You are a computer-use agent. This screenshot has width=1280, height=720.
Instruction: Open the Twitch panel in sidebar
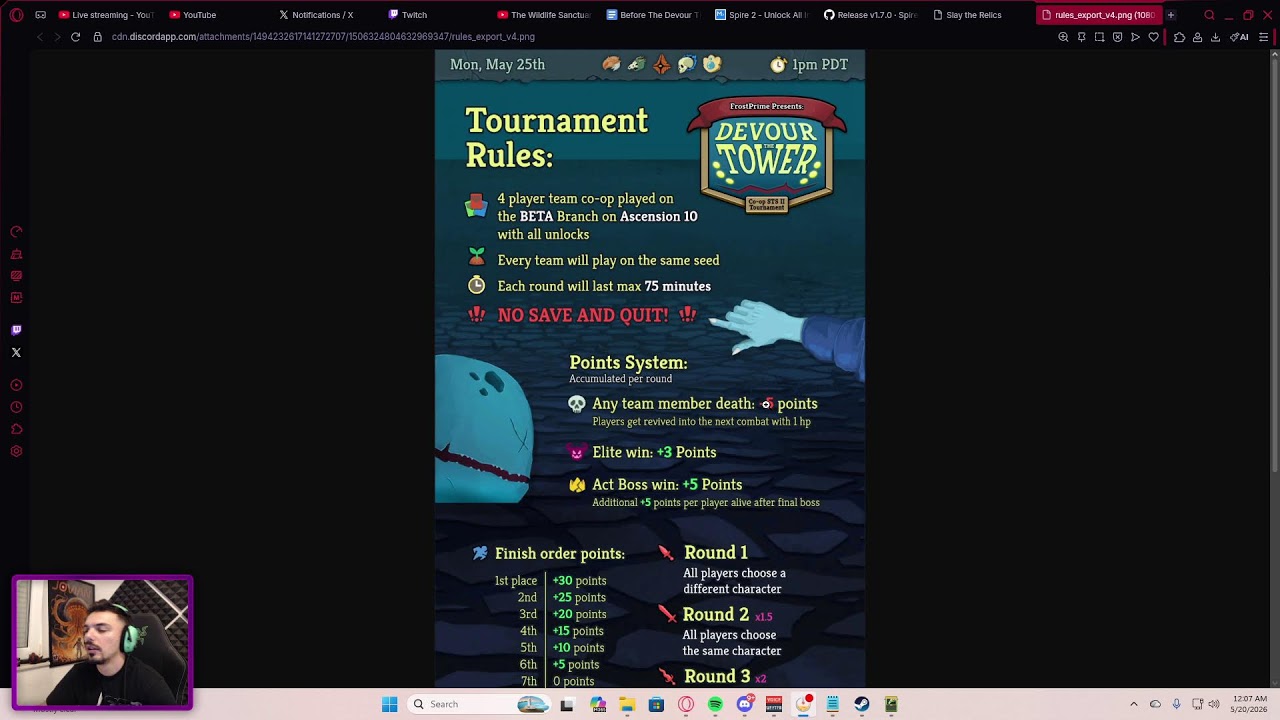point(16,330)
